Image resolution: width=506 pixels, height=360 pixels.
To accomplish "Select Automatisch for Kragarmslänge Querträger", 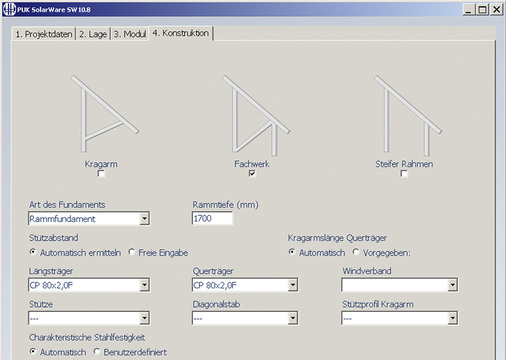I will (292, 252).
